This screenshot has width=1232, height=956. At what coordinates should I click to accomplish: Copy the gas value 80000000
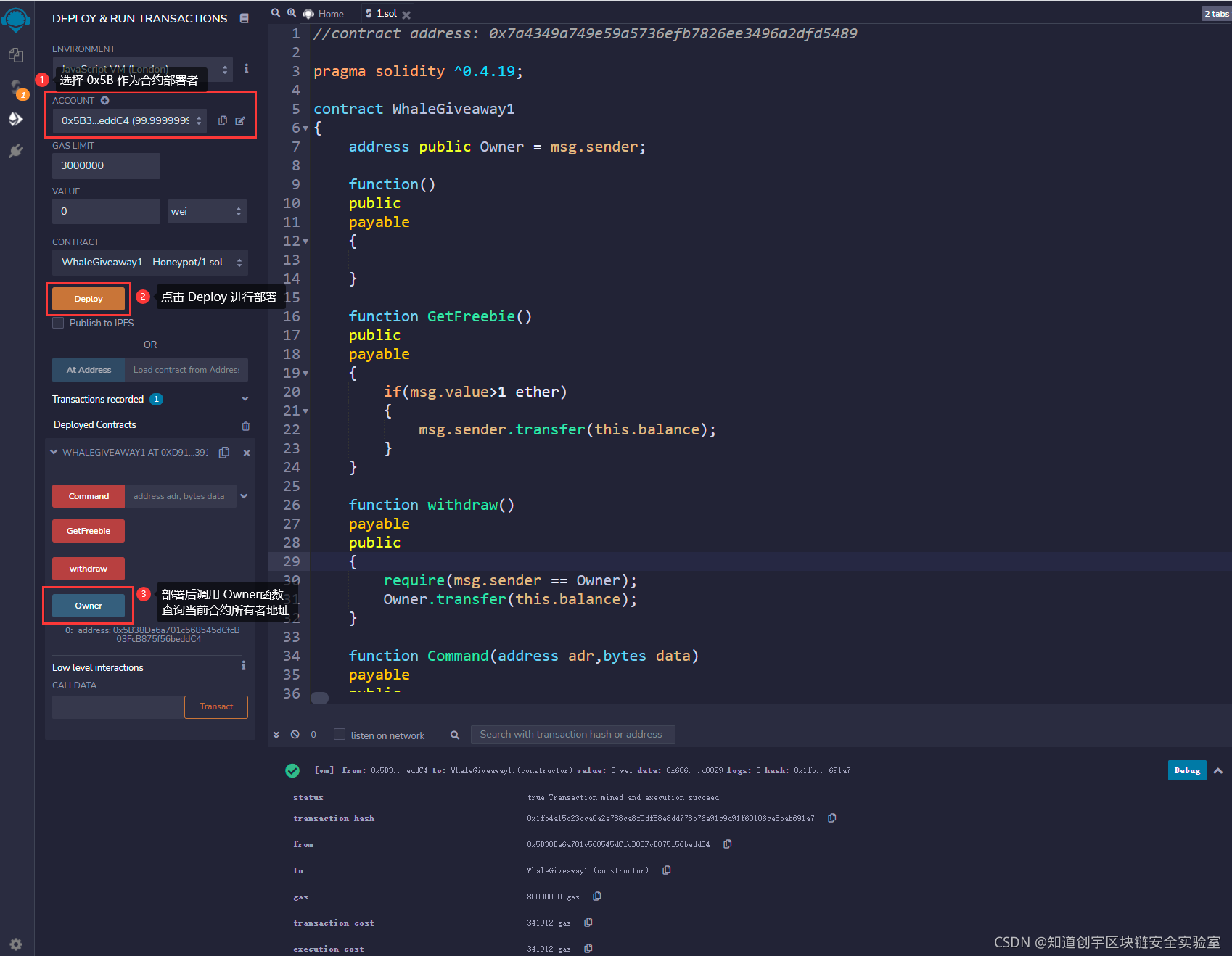tap(597, 896)
